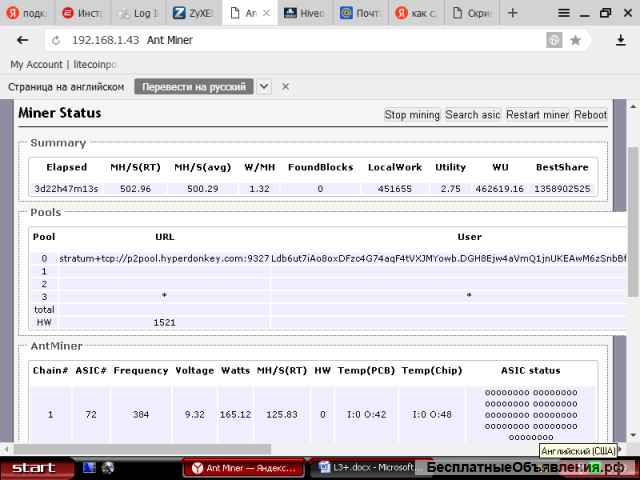Select the pool URL stratum+tcp://p2pool.hyperdonkey.com:9327
640x480 pixels.
coord(164,259)
